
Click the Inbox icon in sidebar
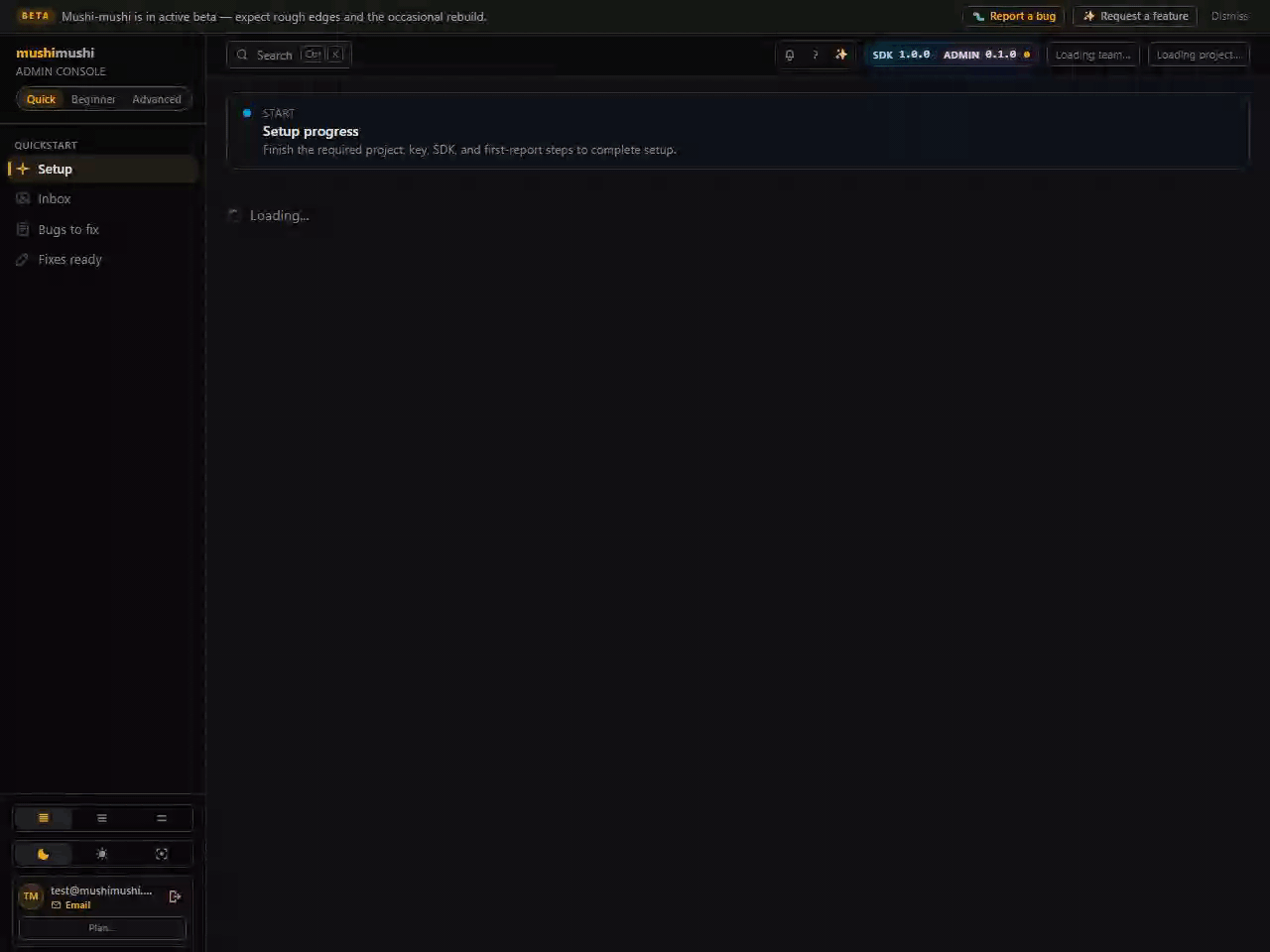[x=23, y=198]
